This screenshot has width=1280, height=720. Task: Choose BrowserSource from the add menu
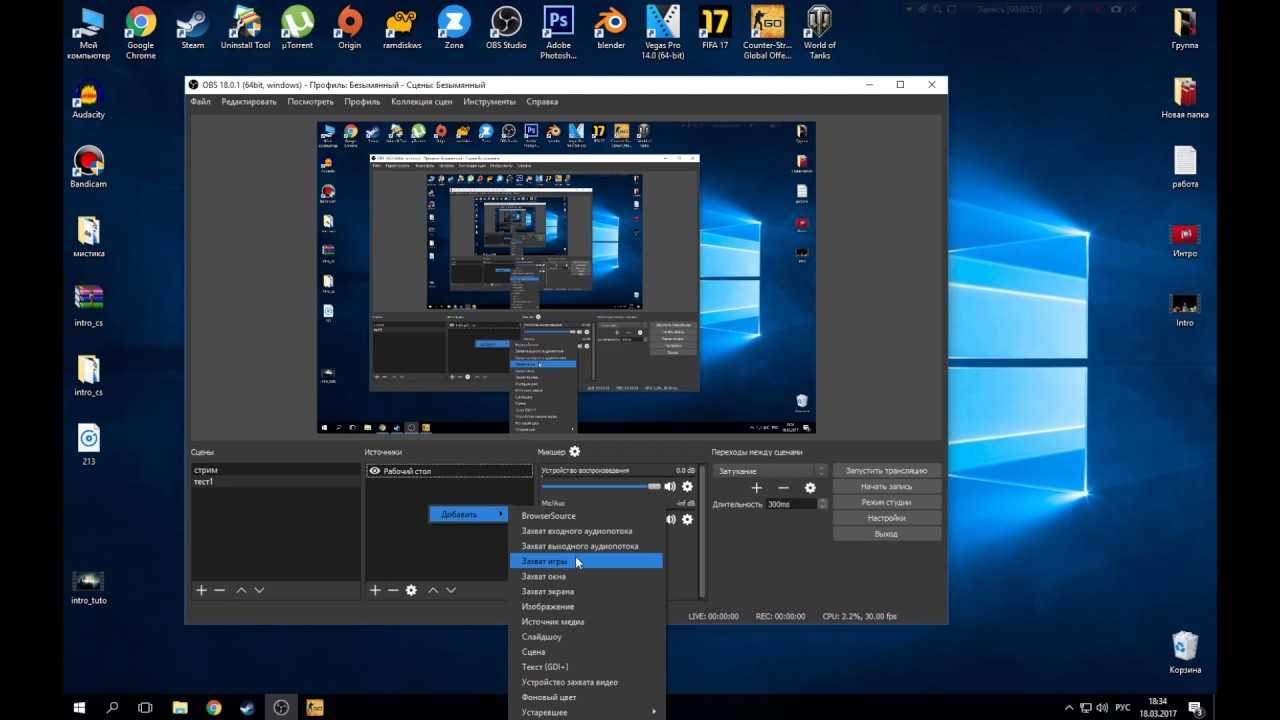pos(587,516)
